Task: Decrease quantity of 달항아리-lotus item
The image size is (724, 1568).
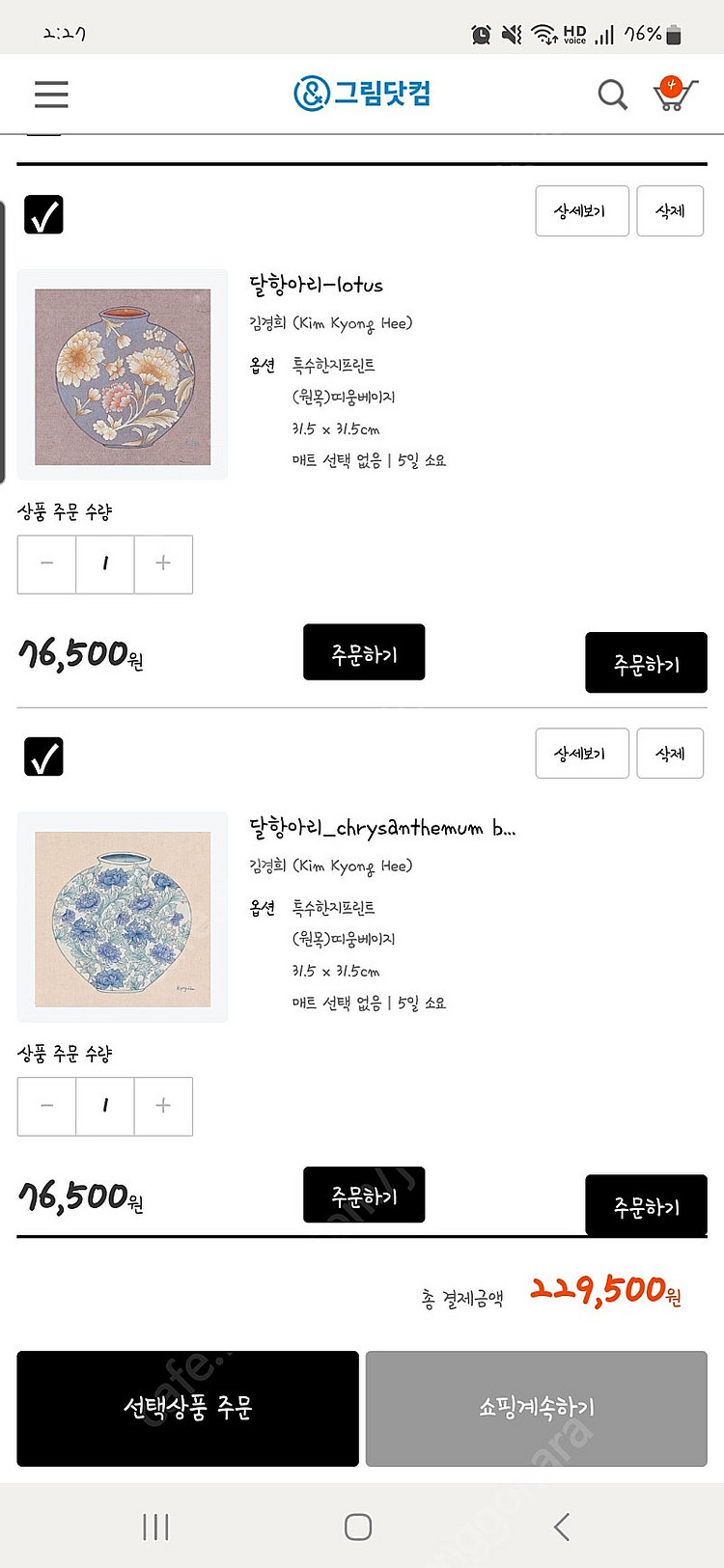Action: click(x=47, y=564)
